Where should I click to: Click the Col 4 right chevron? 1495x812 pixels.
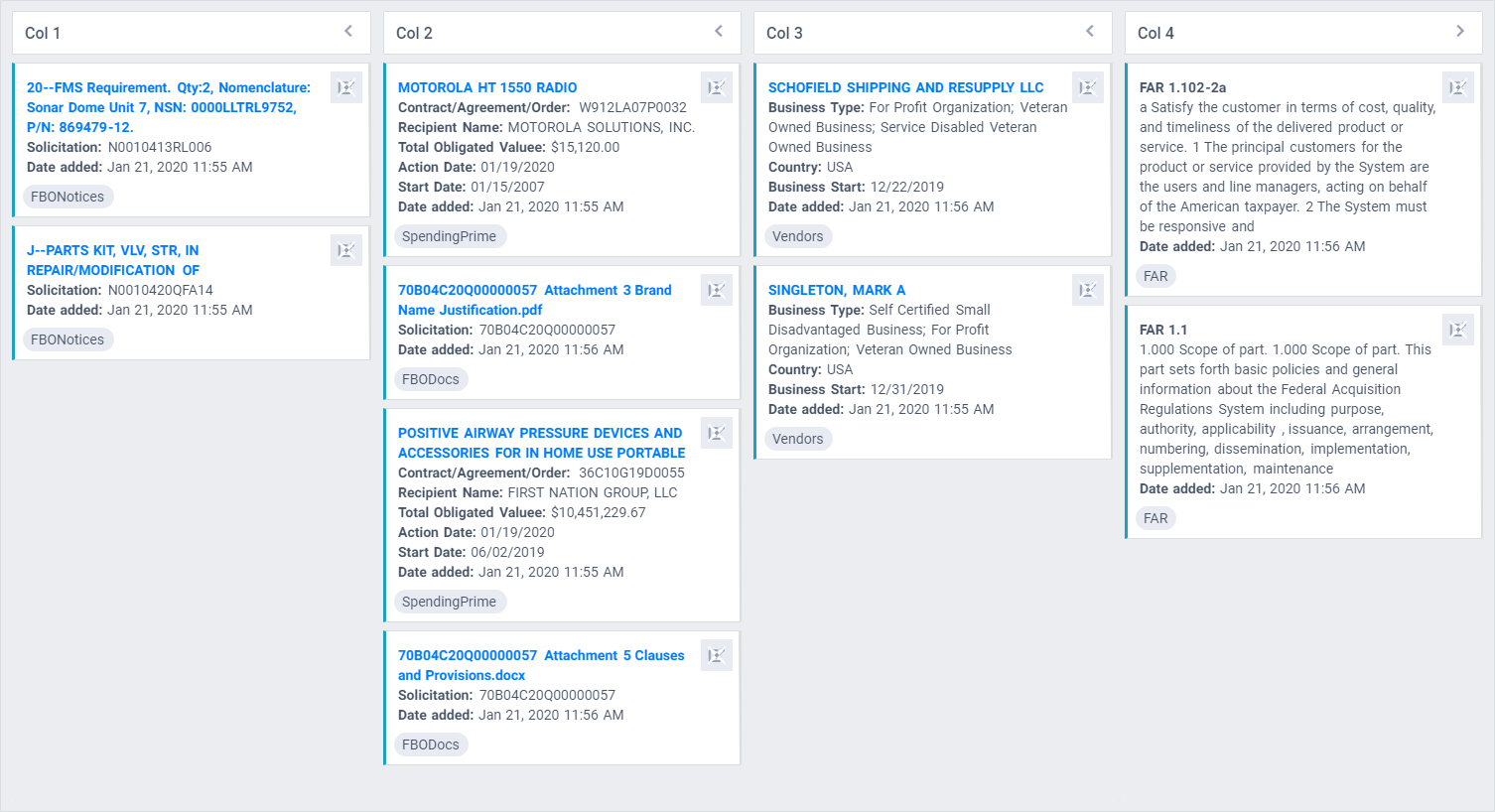tap(1460, 32)
